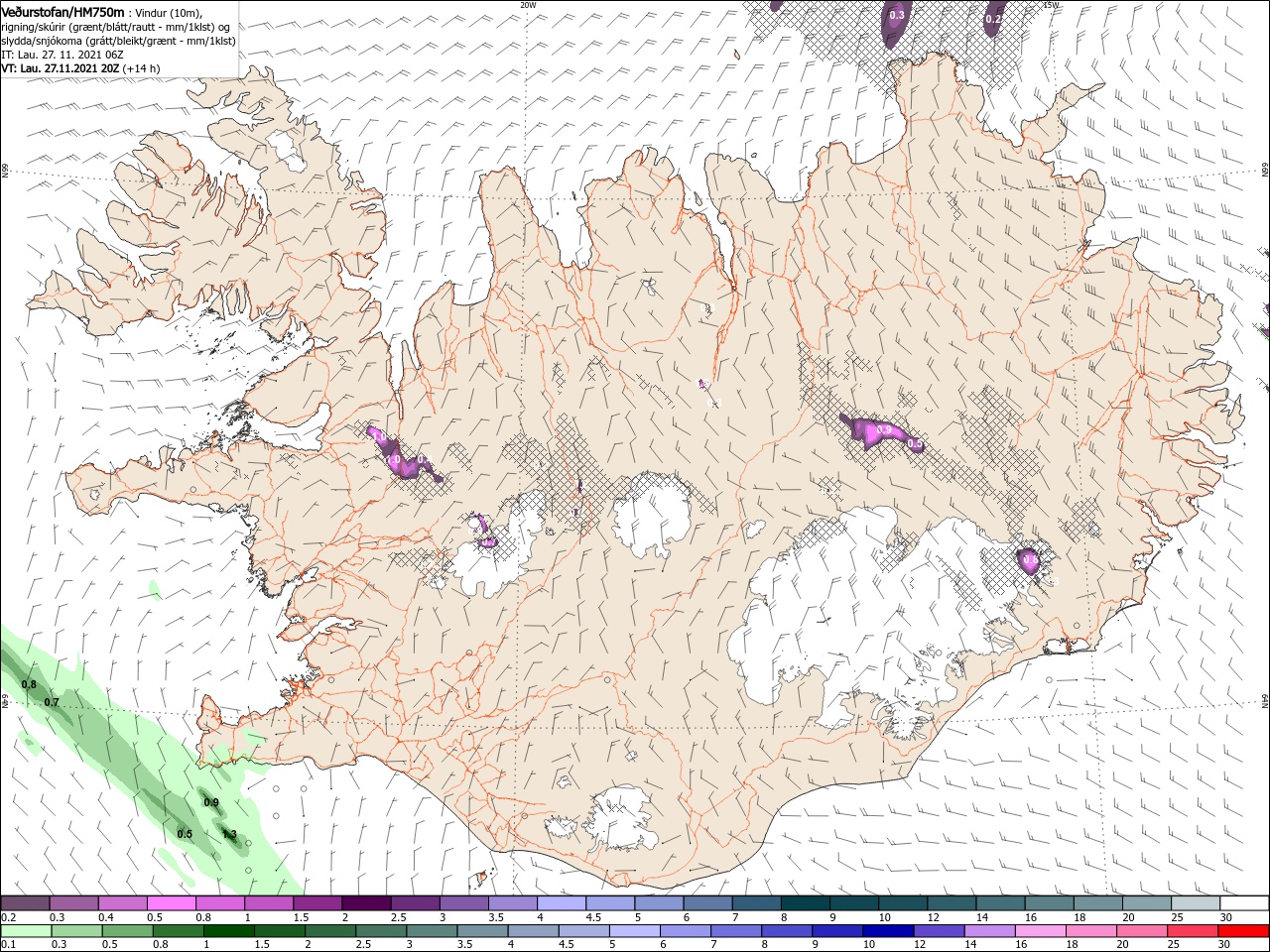
Task: Pick the white legend swatch starting at 30
Action: [1244, 903]
